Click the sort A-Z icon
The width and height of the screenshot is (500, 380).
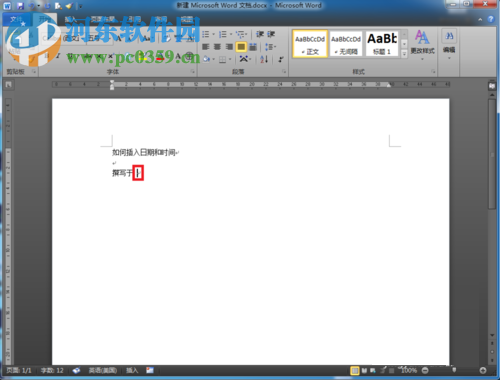click(264, 59)
